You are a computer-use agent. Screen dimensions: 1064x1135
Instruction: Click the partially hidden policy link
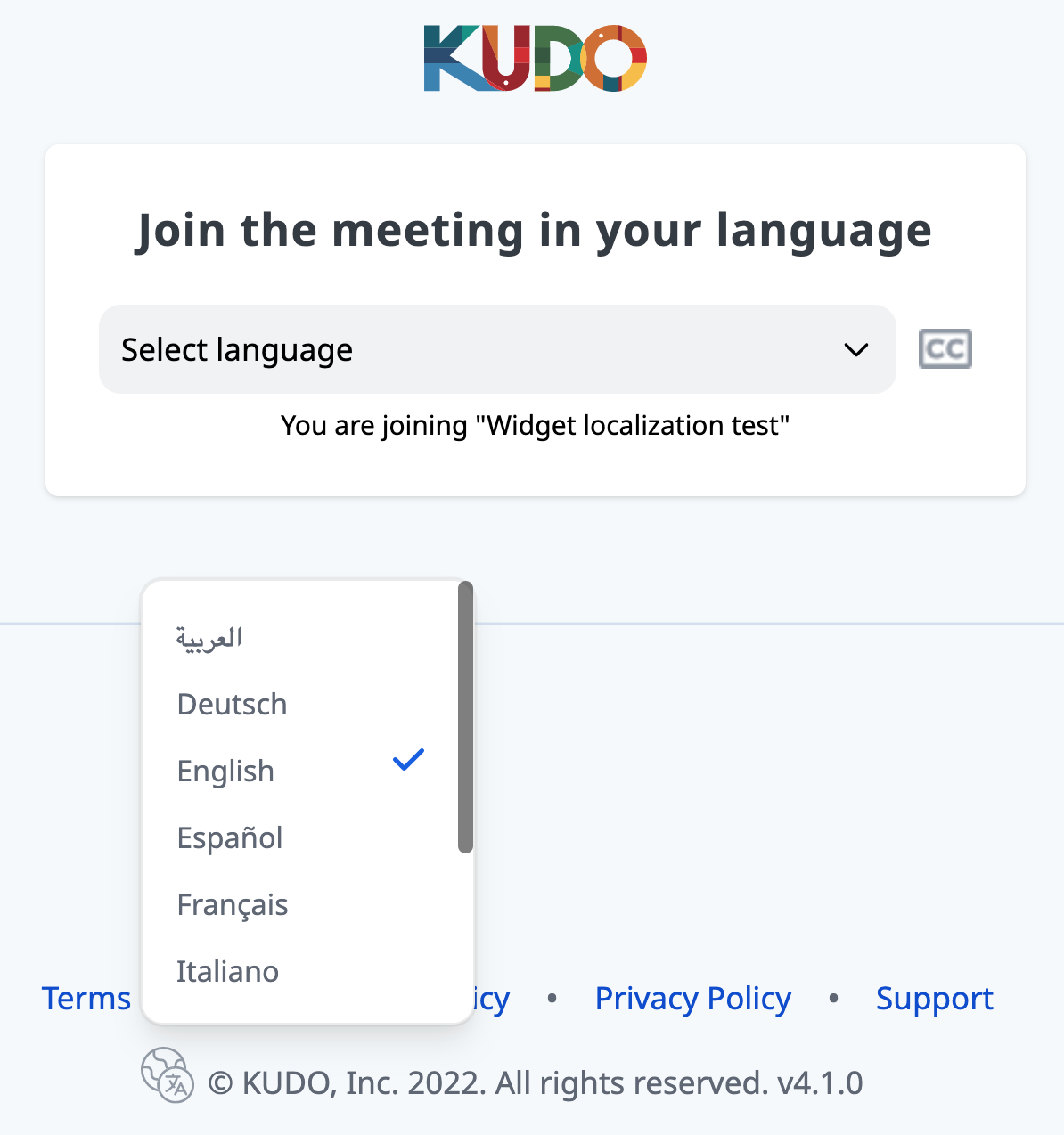click(494, 1000)
